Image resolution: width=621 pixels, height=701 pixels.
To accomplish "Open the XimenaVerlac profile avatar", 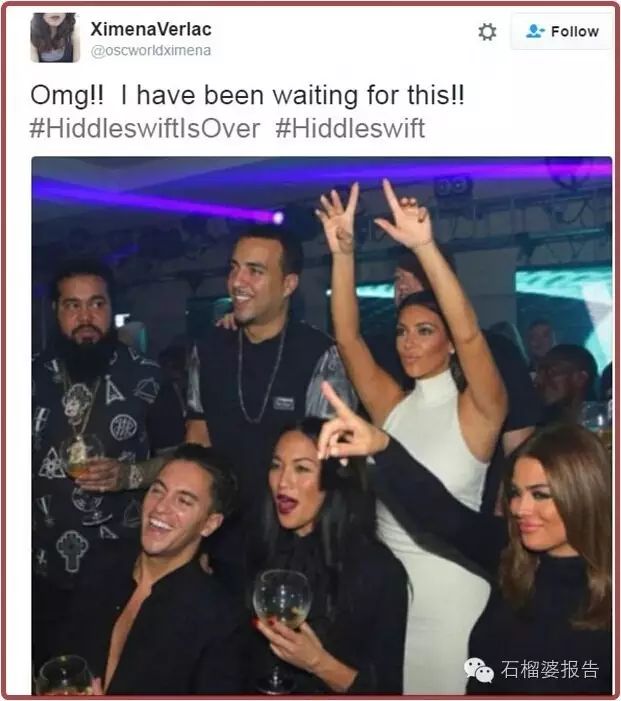I will tap(55, 37).
